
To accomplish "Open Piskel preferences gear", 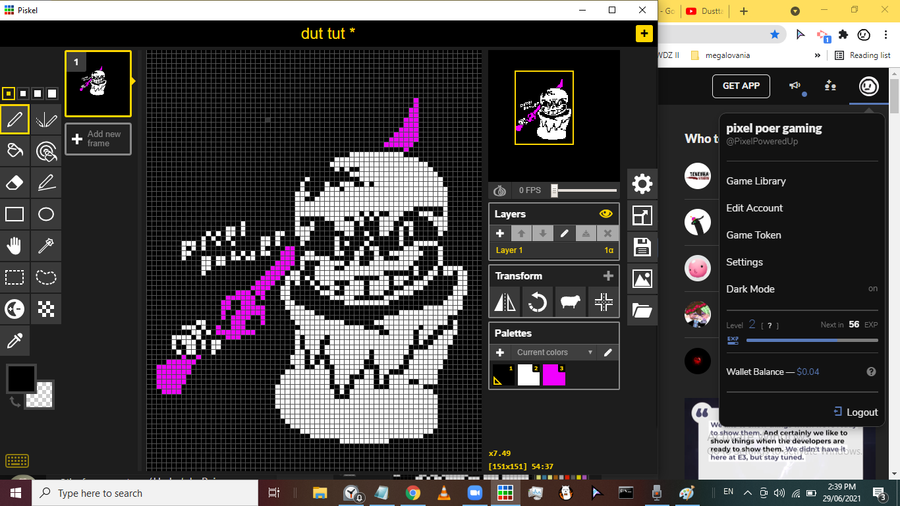I will pyautogui.click(x=642, y=184).
